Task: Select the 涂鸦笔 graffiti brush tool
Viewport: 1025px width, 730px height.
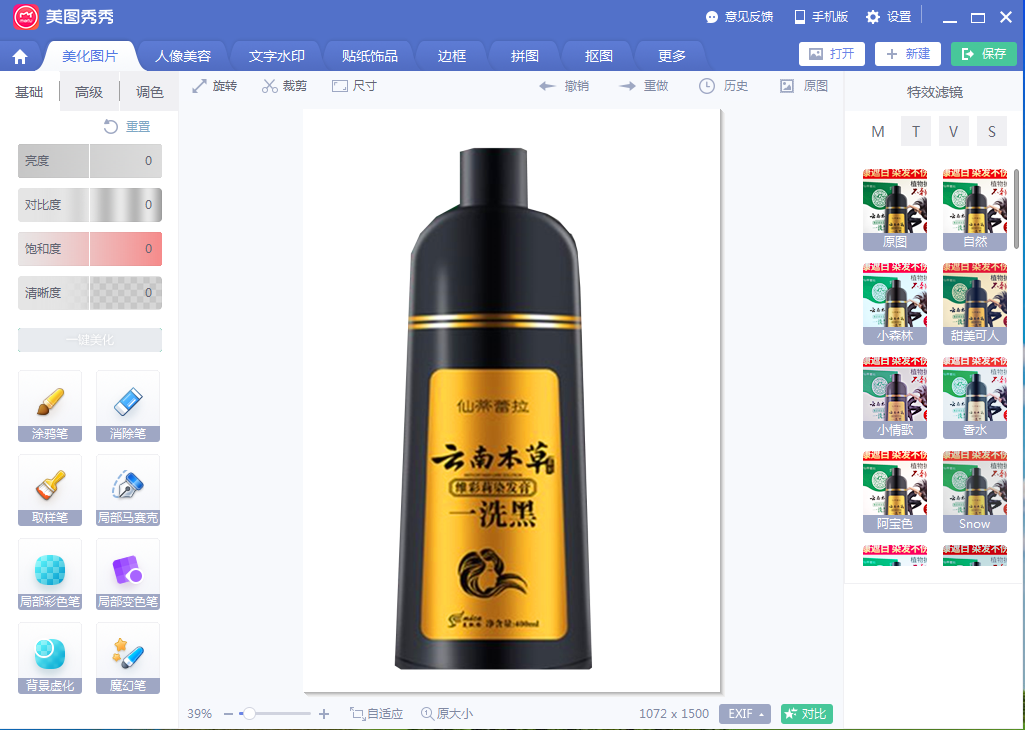Action: coord(50,406)
